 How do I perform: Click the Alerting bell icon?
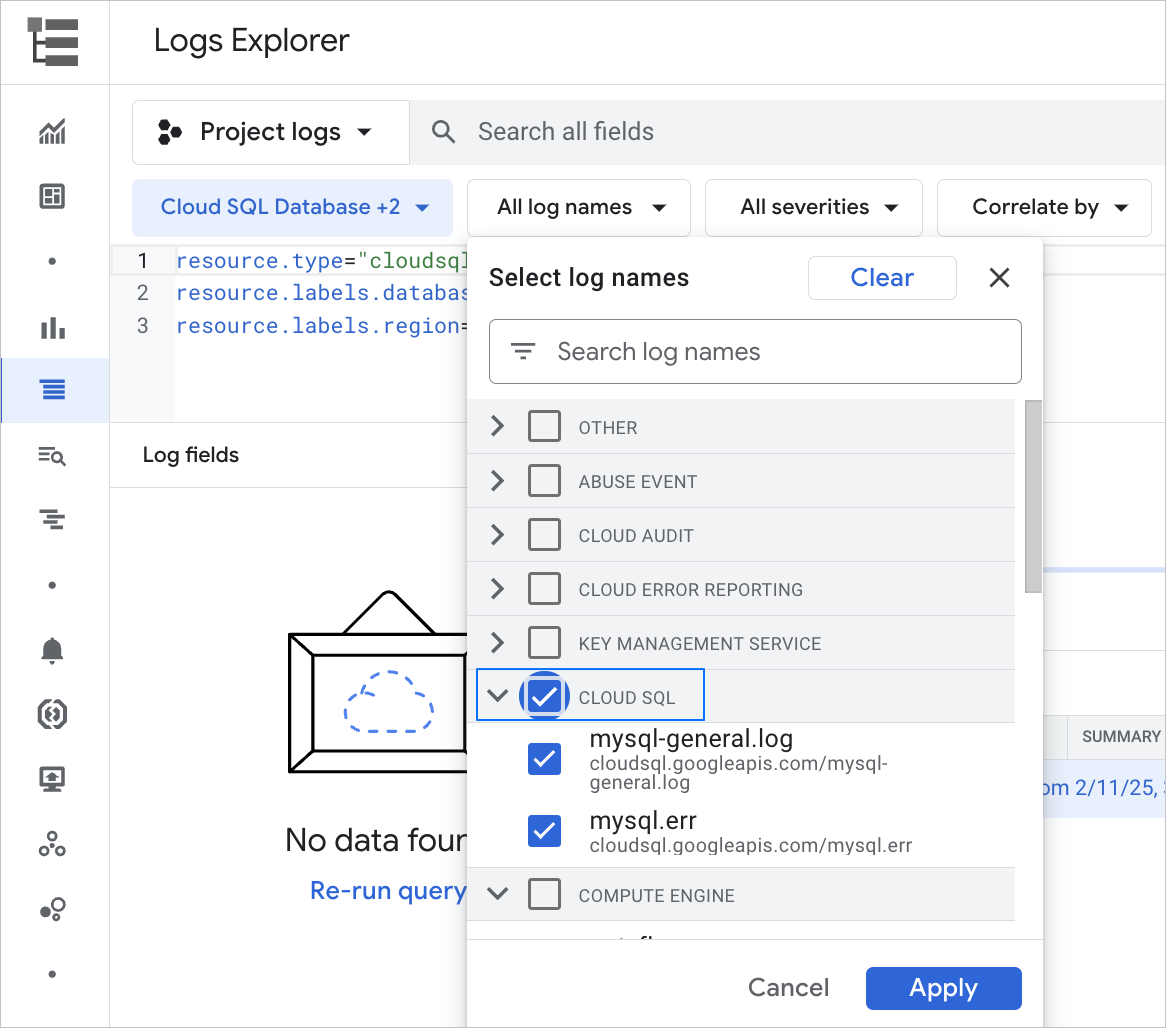pos(52,650)
